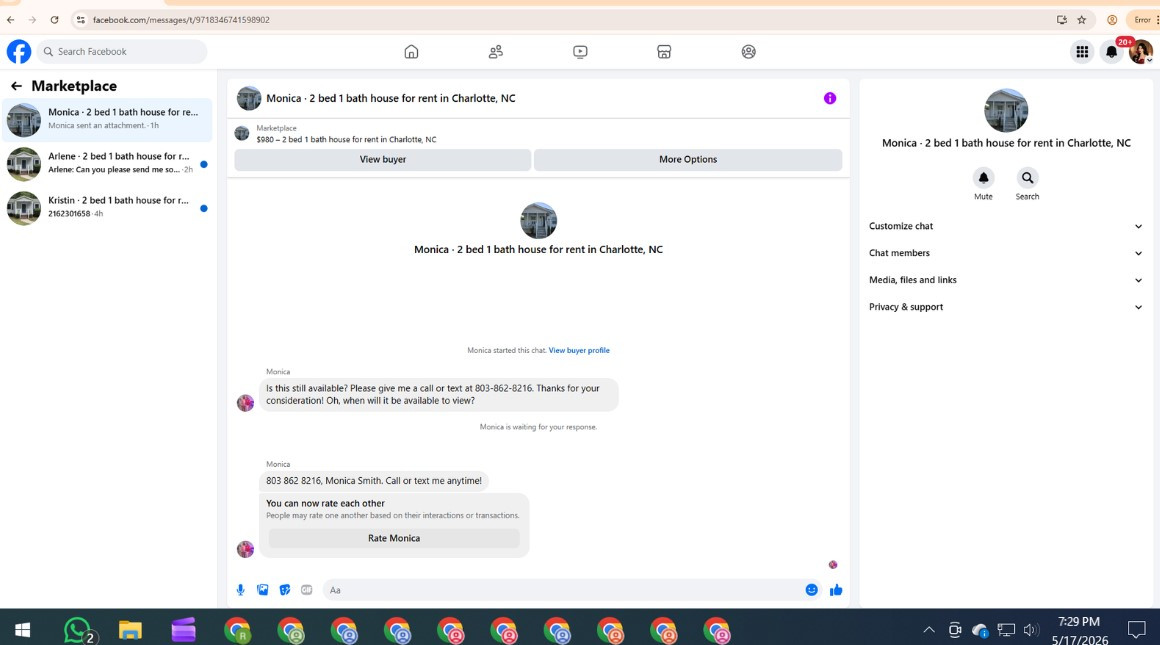Screen dimensions: 1160x645
Task: Click the large house photo in right panel
Action: click(x=1006, y=110)
